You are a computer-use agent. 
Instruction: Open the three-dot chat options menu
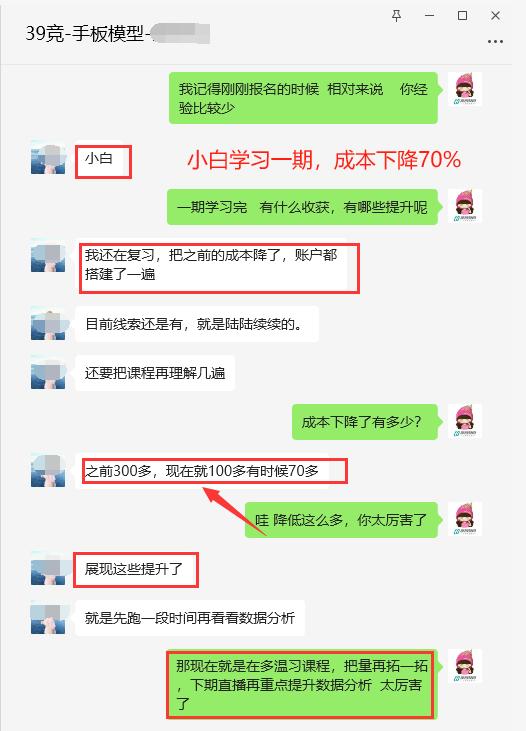coord(495,41)
